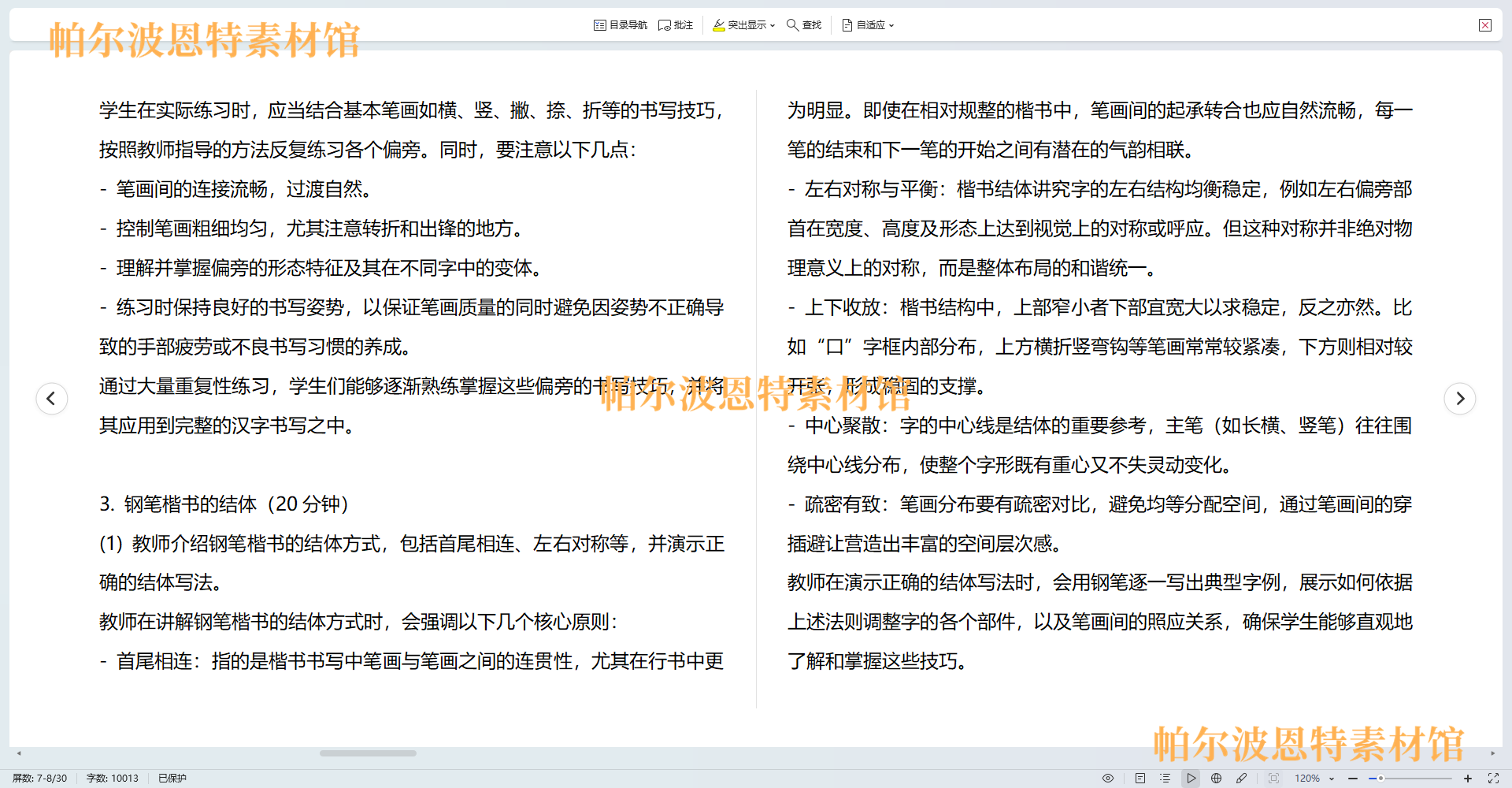Go to the next page with right arrow
Viewport: 1512px width, 788px height.
pyautogui.click(x=1460, y=398)
